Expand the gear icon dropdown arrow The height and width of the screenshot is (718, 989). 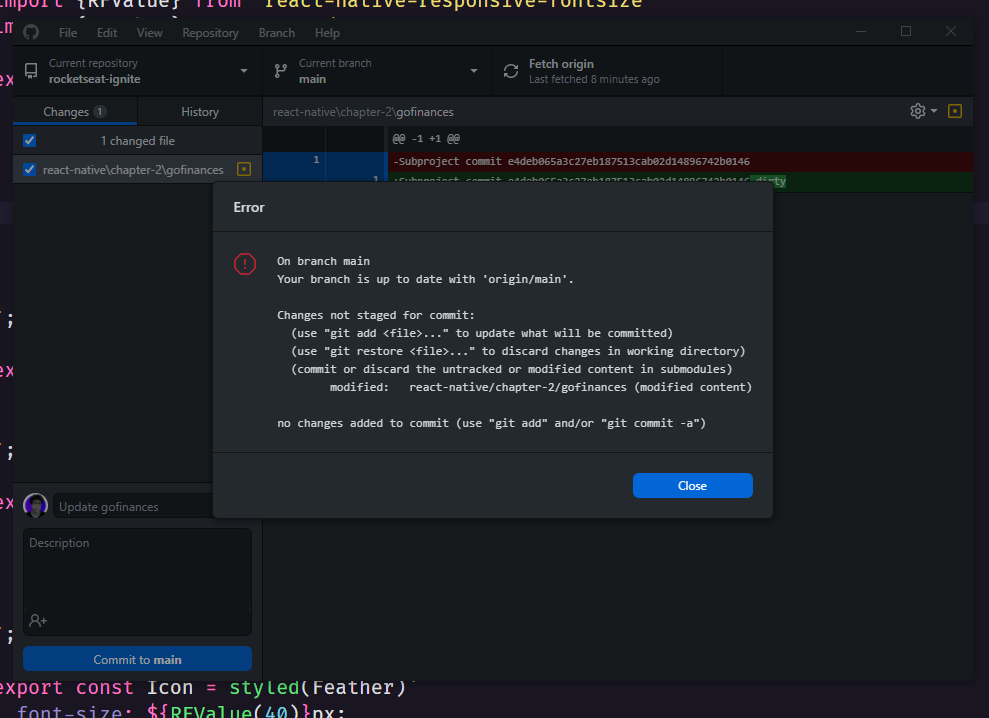[x=932, y=111]
